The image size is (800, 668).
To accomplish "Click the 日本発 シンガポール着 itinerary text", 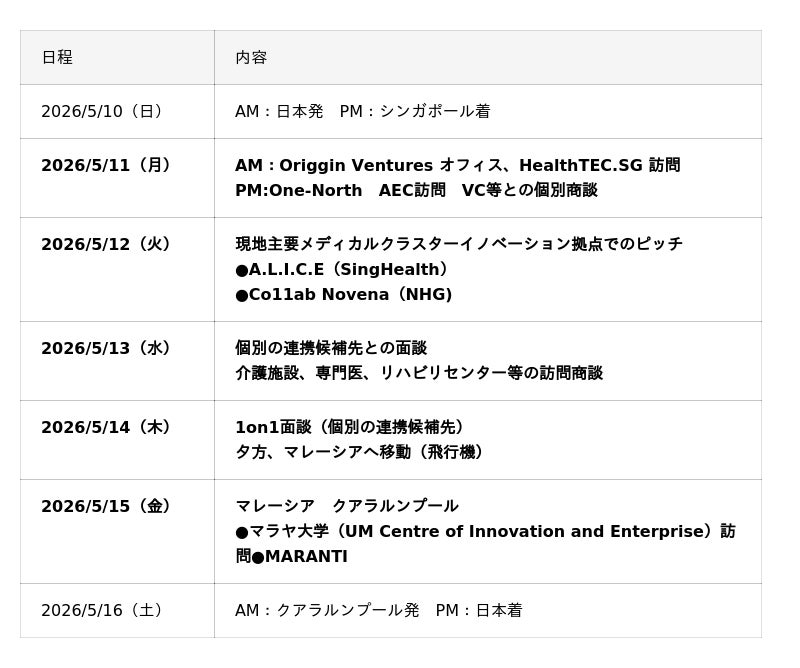I will [x=362, y=112].
